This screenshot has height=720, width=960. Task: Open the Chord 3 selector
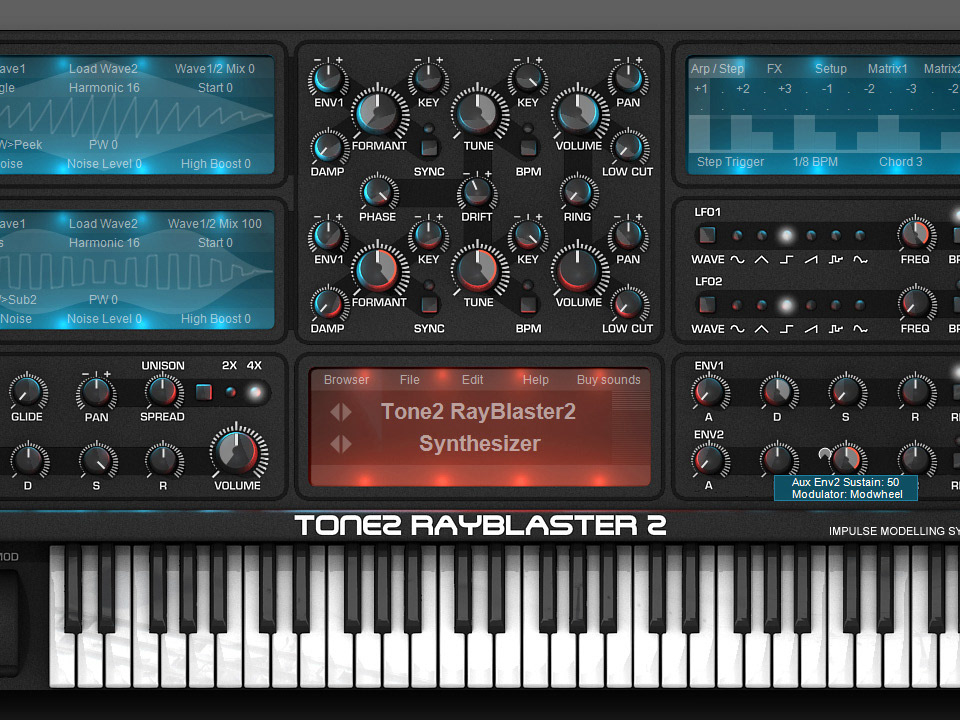click(x=901, y=162)
